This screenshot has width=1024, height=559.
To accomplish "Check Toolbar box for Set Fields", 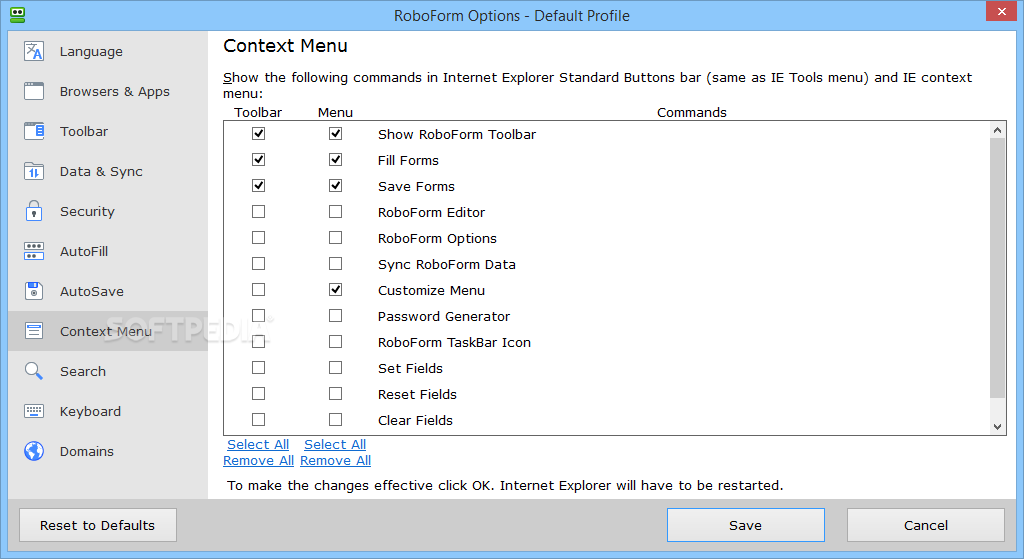I will pos(259,368).
